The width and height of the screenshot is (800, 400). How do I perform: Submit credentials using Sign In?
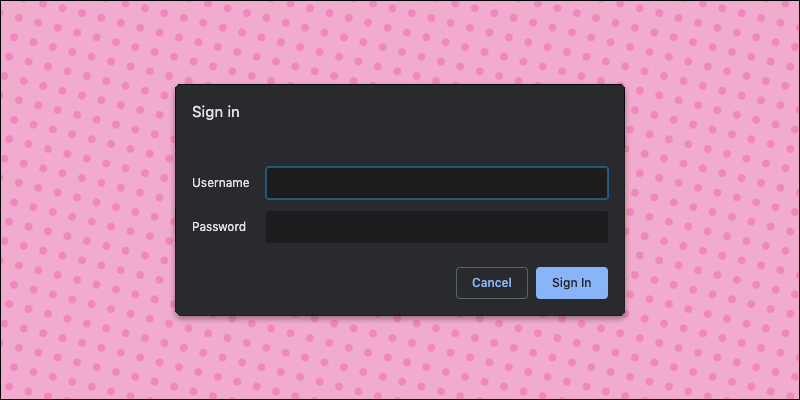click(x=572, y=283)
